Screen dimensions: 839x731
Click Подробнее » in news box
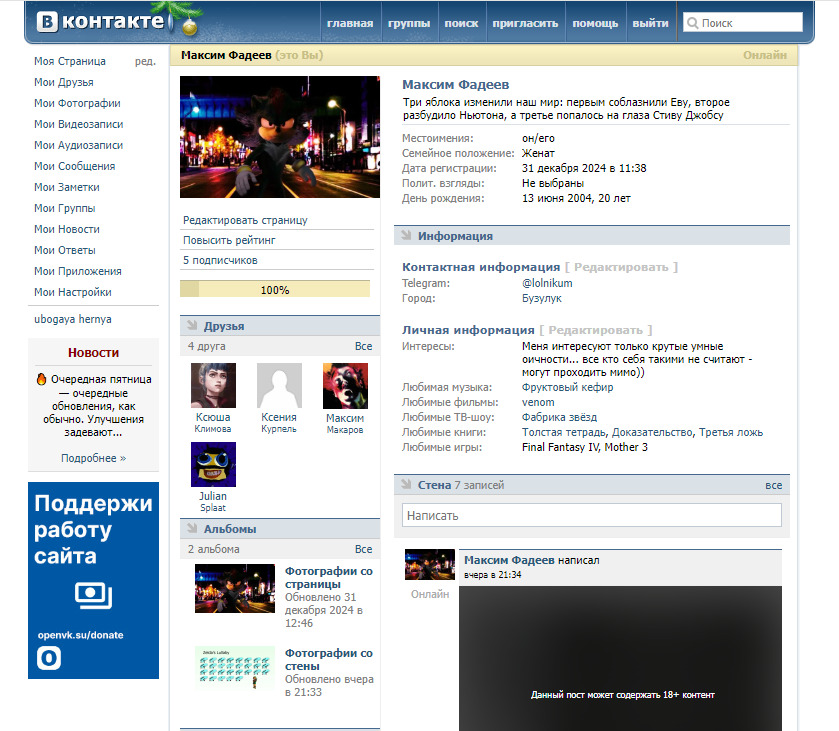pos(94,458)
